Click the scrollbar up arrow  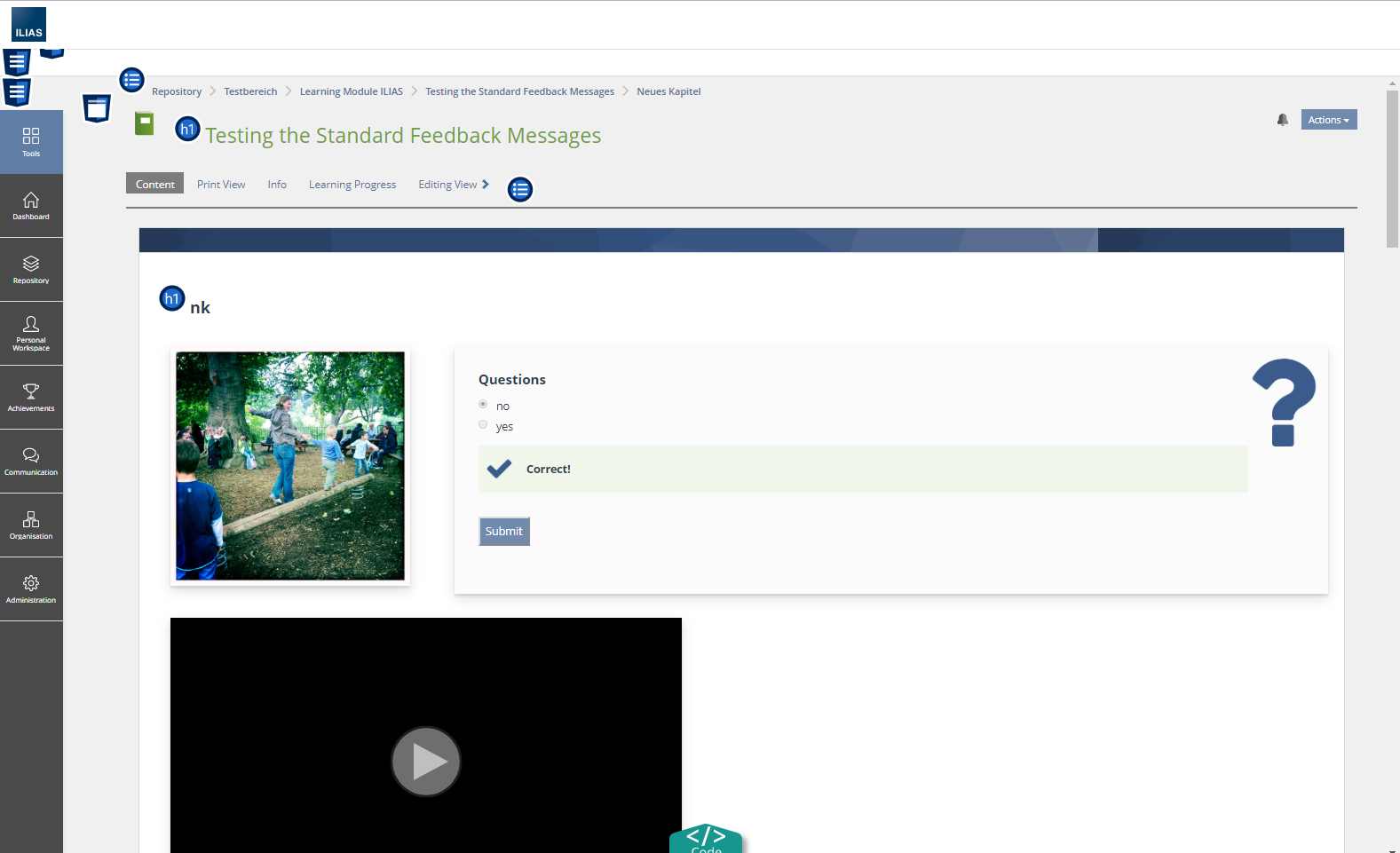pos(1392,83)
